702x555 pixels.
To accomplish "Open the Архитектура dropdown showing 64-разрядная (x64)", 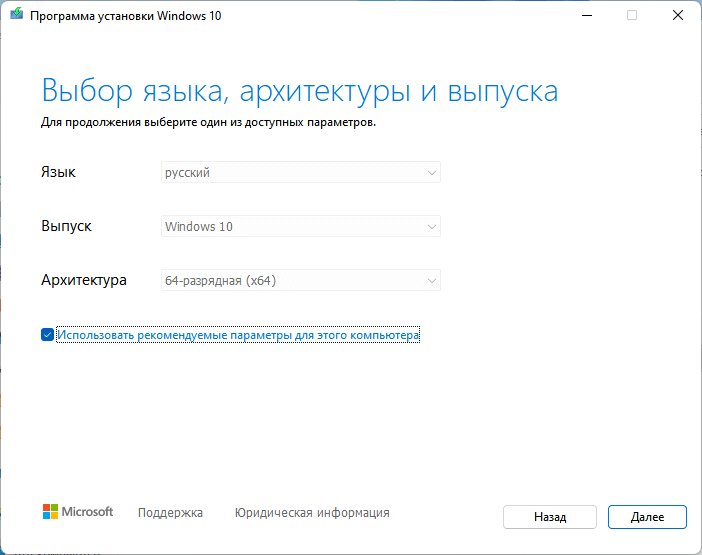I will tap(300, 280).
